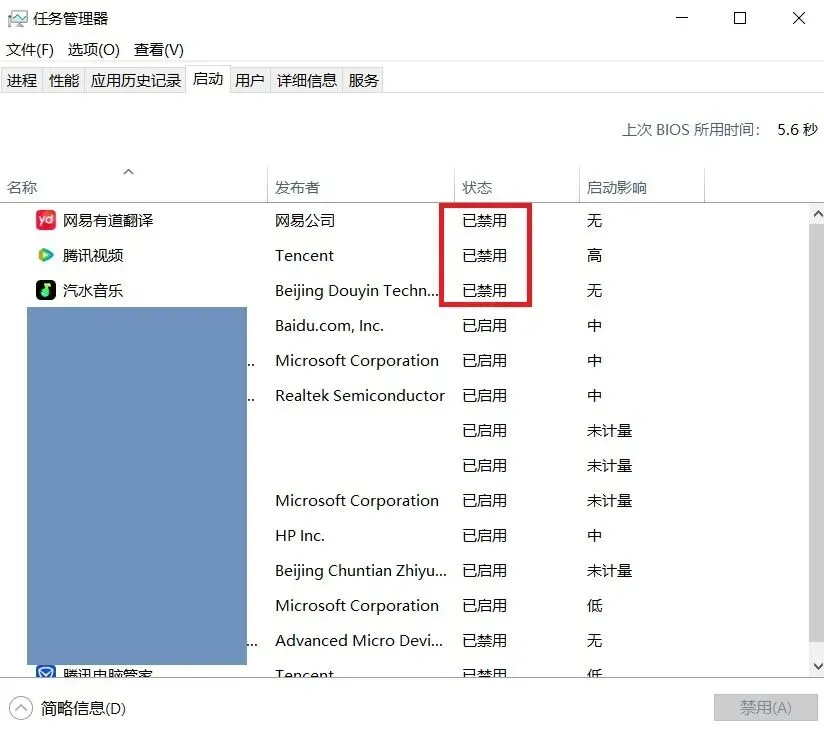The image size is (824, 738).
Task: Click 已禁用 status in 网易有道翻译 row
Action: pos(485,220)
